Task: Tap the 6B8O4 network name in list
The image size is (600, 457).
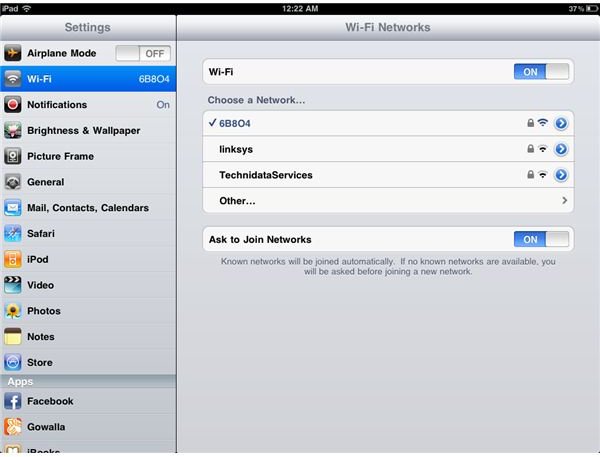Action: [x=235, y=123]
